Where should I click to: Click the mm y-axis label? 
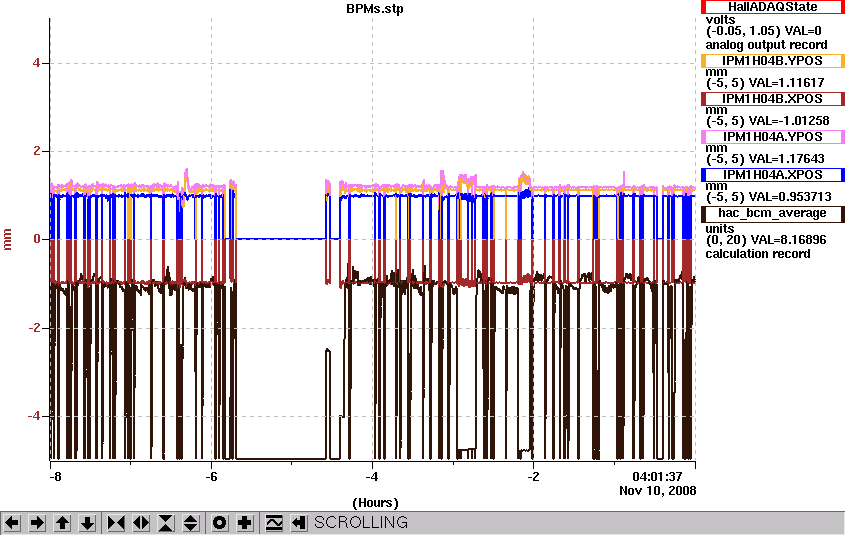[7, 239]
